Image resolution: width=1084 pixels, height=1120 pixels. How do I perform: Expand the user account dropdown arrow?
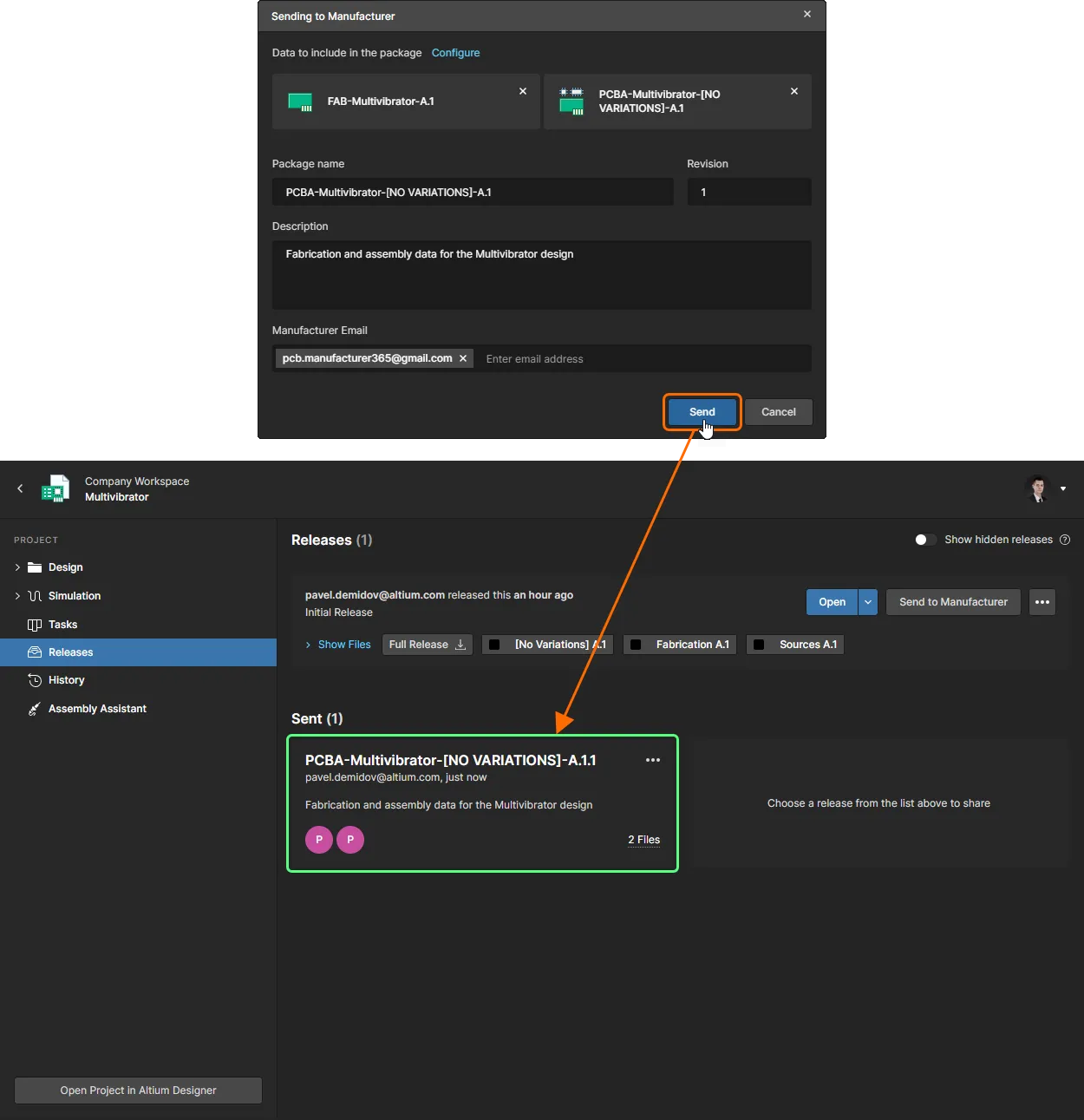click(x=1063, y=488)
